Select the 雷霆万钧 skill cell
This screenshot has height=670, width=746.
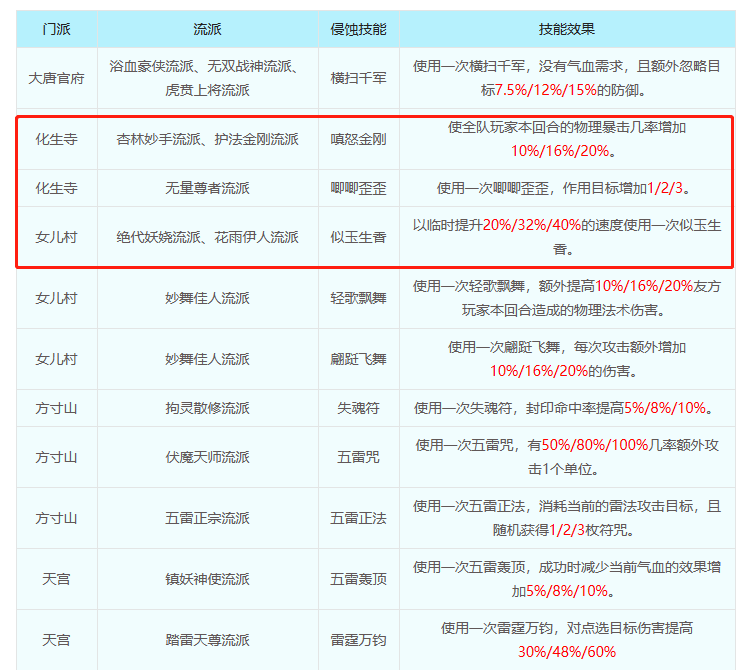[359, 640]
